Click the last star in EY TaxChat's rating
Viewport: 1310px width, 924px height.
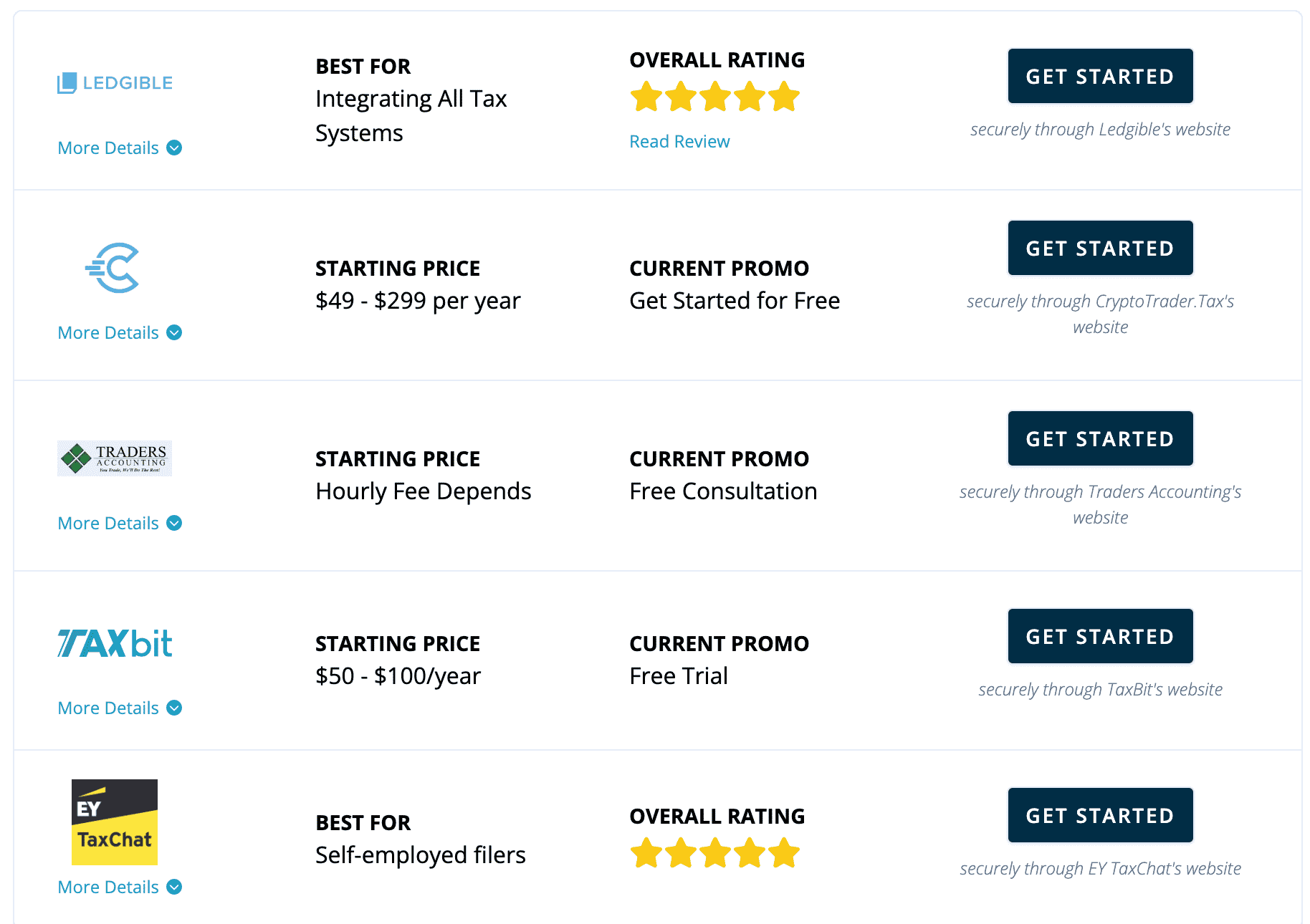[784, 853]
